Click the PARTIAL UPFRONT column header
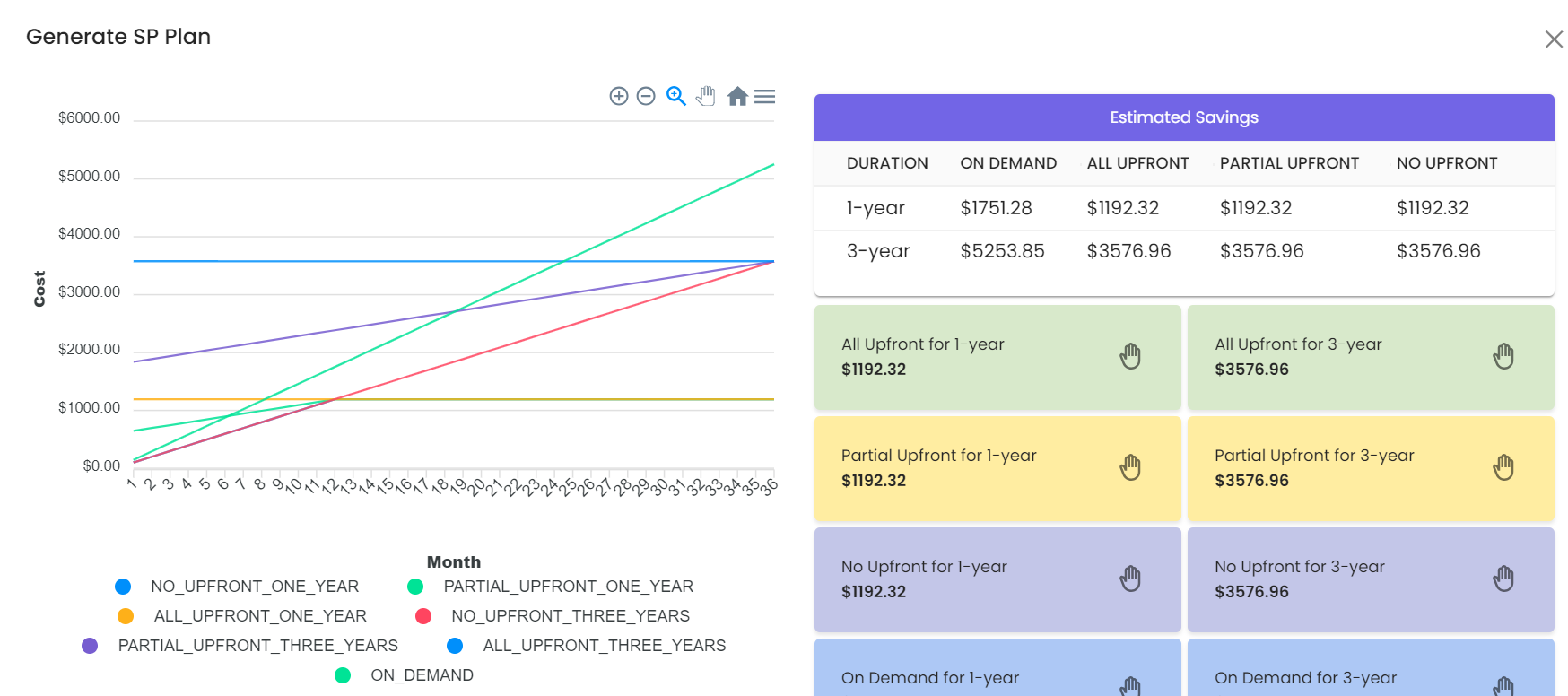This screenshot has width=1568, height=696. click(1289, 163)
